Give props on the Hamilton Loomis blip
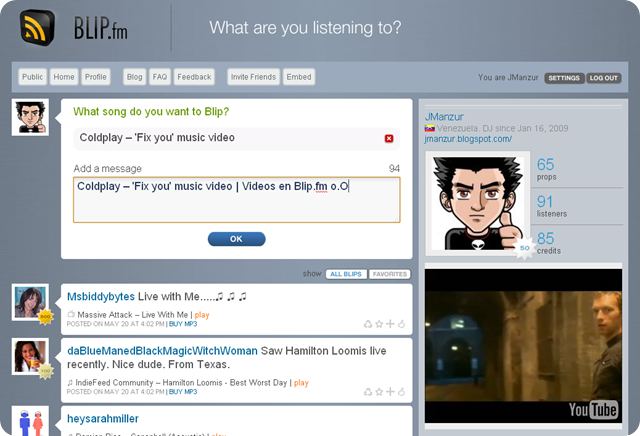 click(x=401, y=392)
